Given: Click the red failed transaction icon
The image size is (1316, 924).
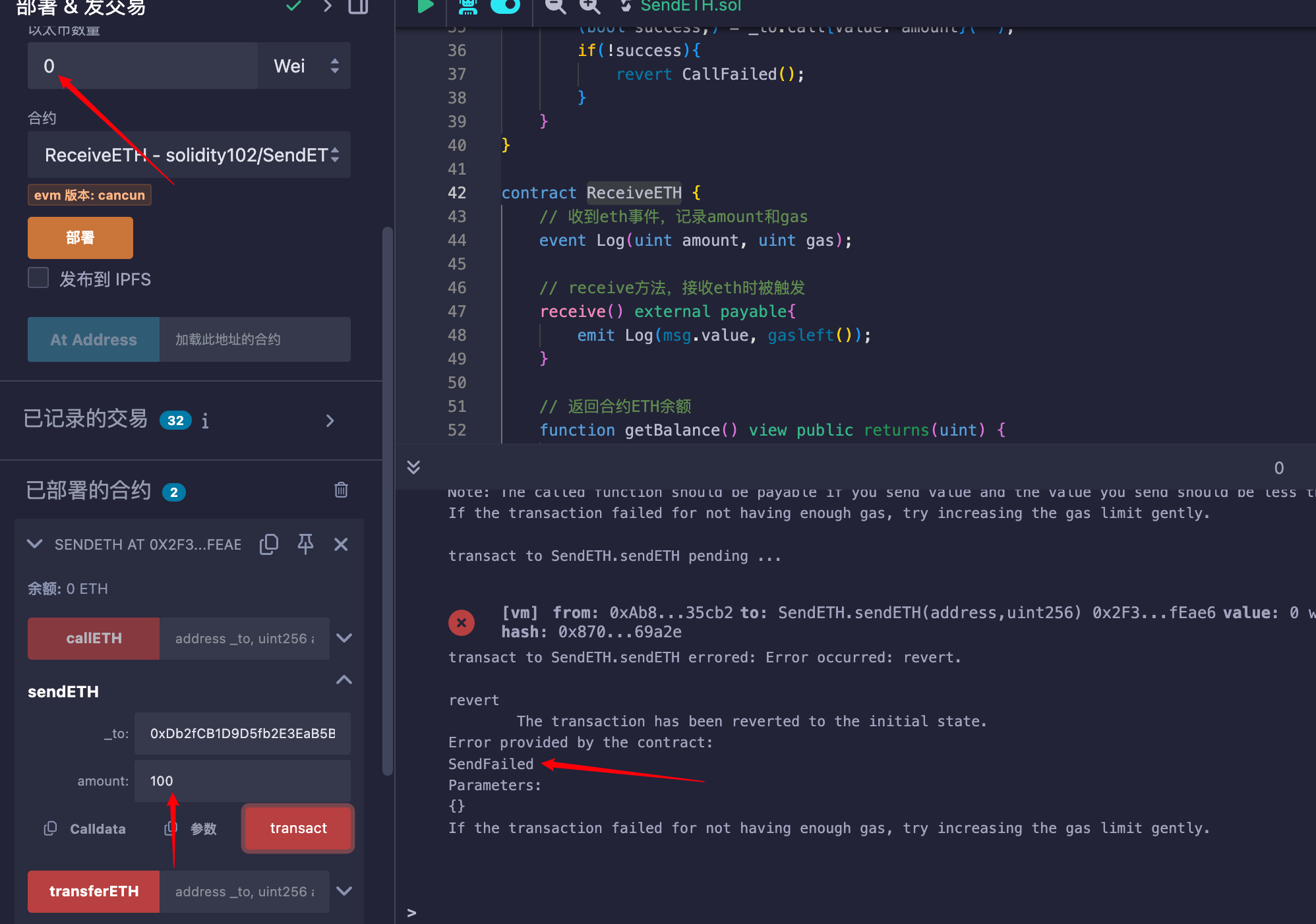Looking at the screenshot, I should pos(462,622).
